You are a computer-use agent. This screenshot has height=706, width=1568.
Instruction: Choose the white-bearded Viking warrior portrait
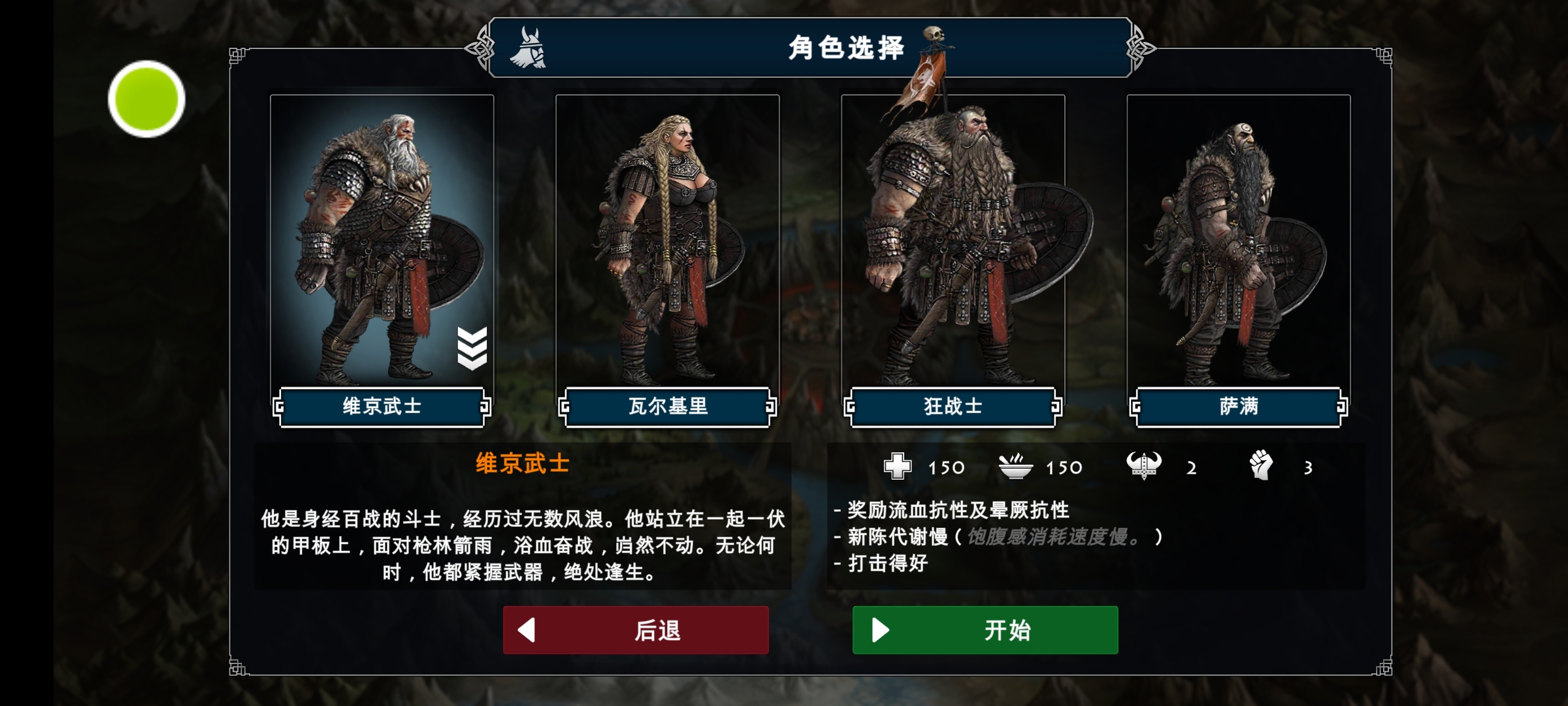pos(382,241)
